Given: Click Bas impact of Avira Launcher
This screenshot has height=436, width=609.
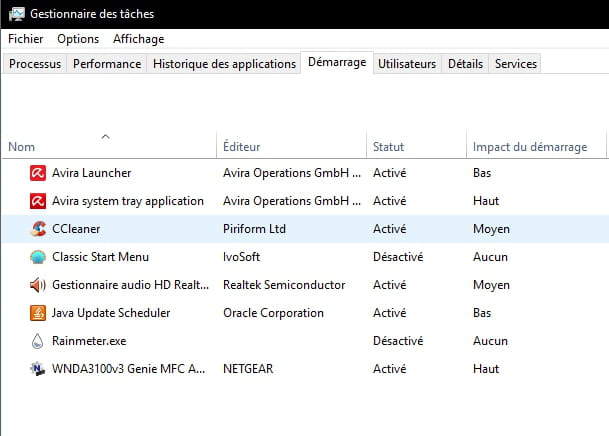Looking at the screenshot, I should (482, 173).
